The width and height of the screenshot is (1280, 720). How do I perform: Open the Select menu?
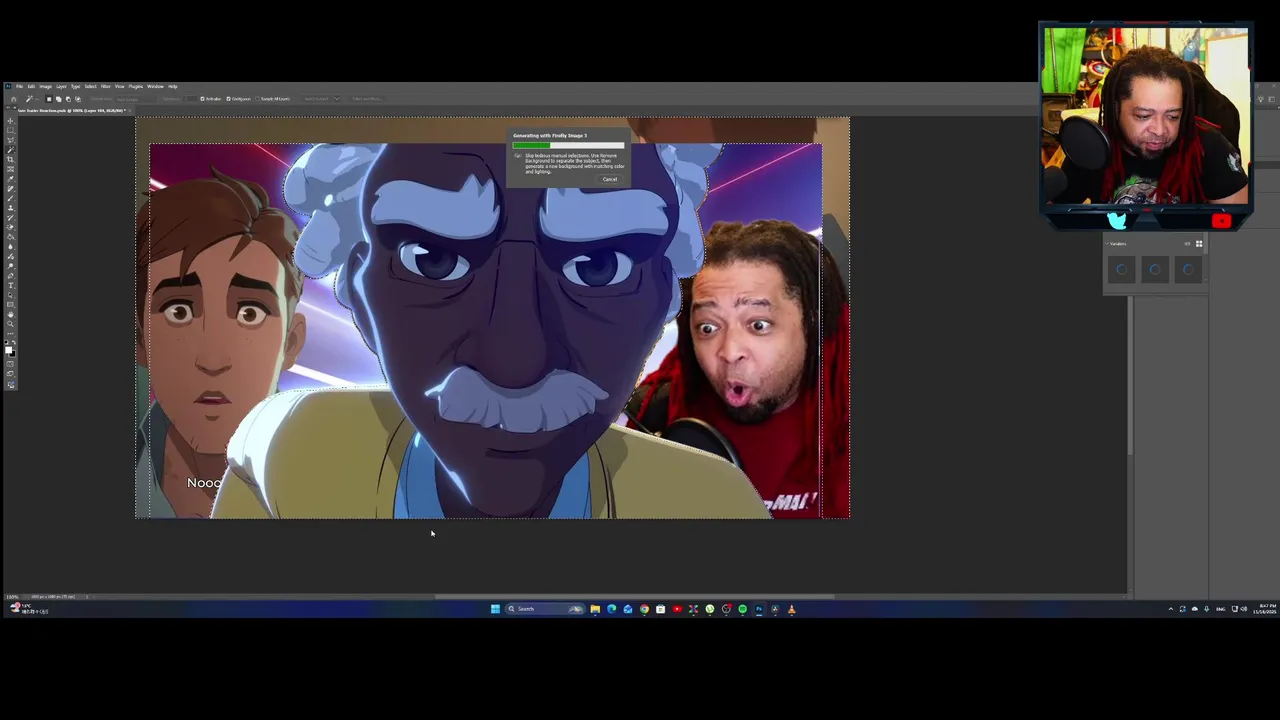click(x=91, y=86)
